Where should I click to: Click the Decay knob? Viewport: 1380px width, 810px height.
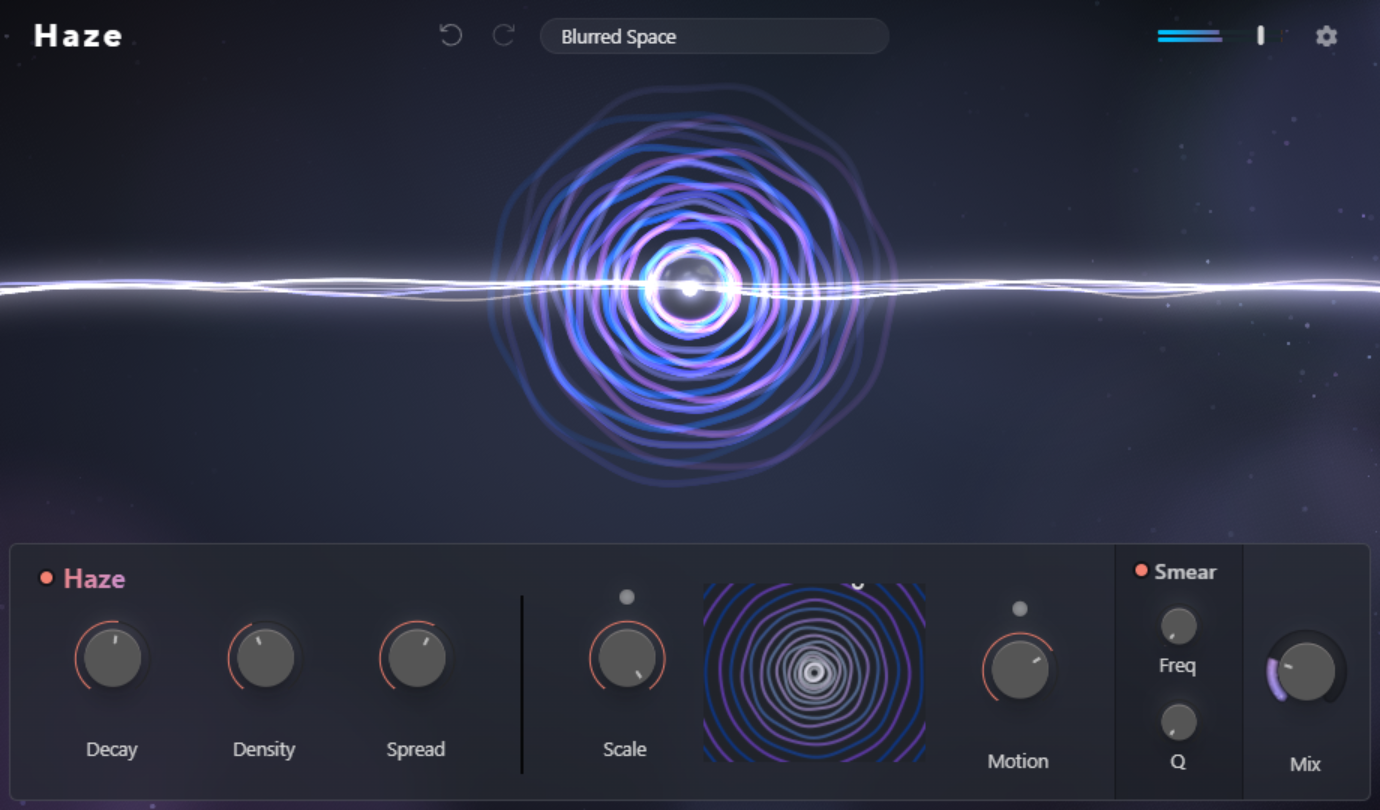click(x=112, y=657)
